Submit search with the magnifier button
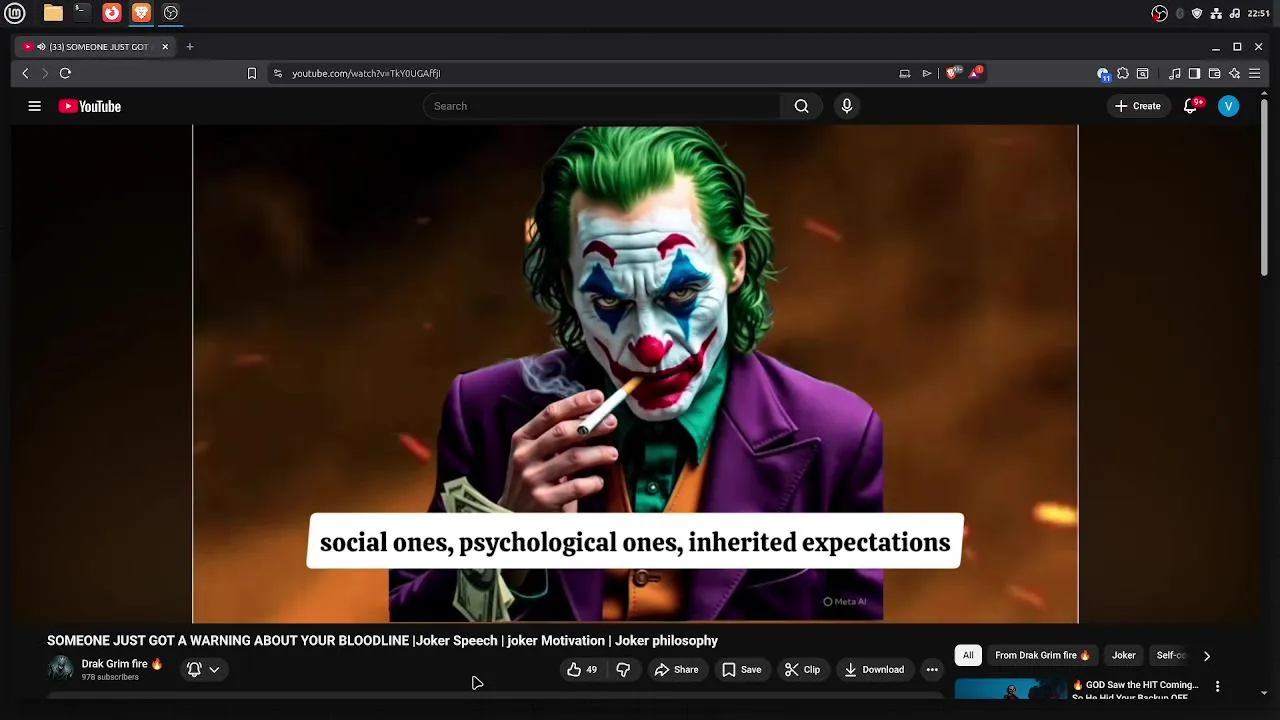Image resolution: width=1280 pixels, height=720 pixels. coord(801,106)
